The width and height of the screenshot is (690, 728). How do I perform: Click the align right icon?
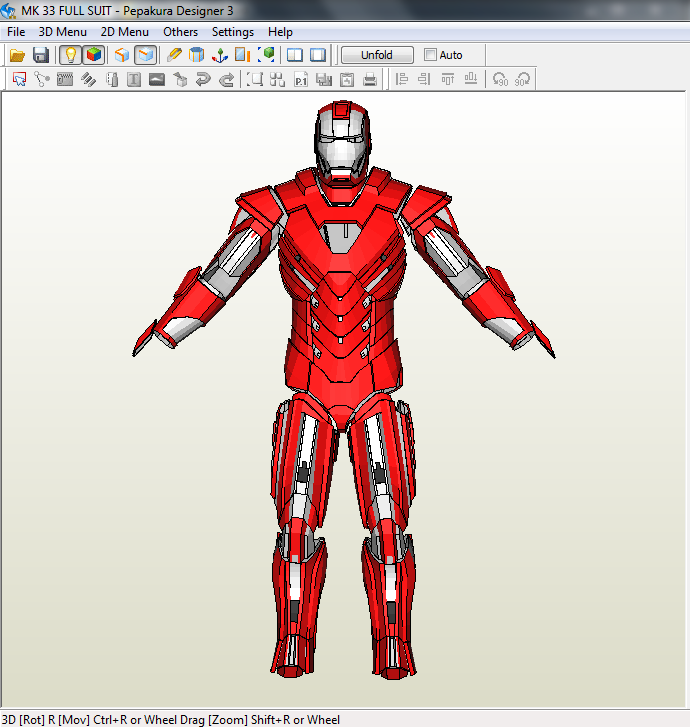pos(424,79)
